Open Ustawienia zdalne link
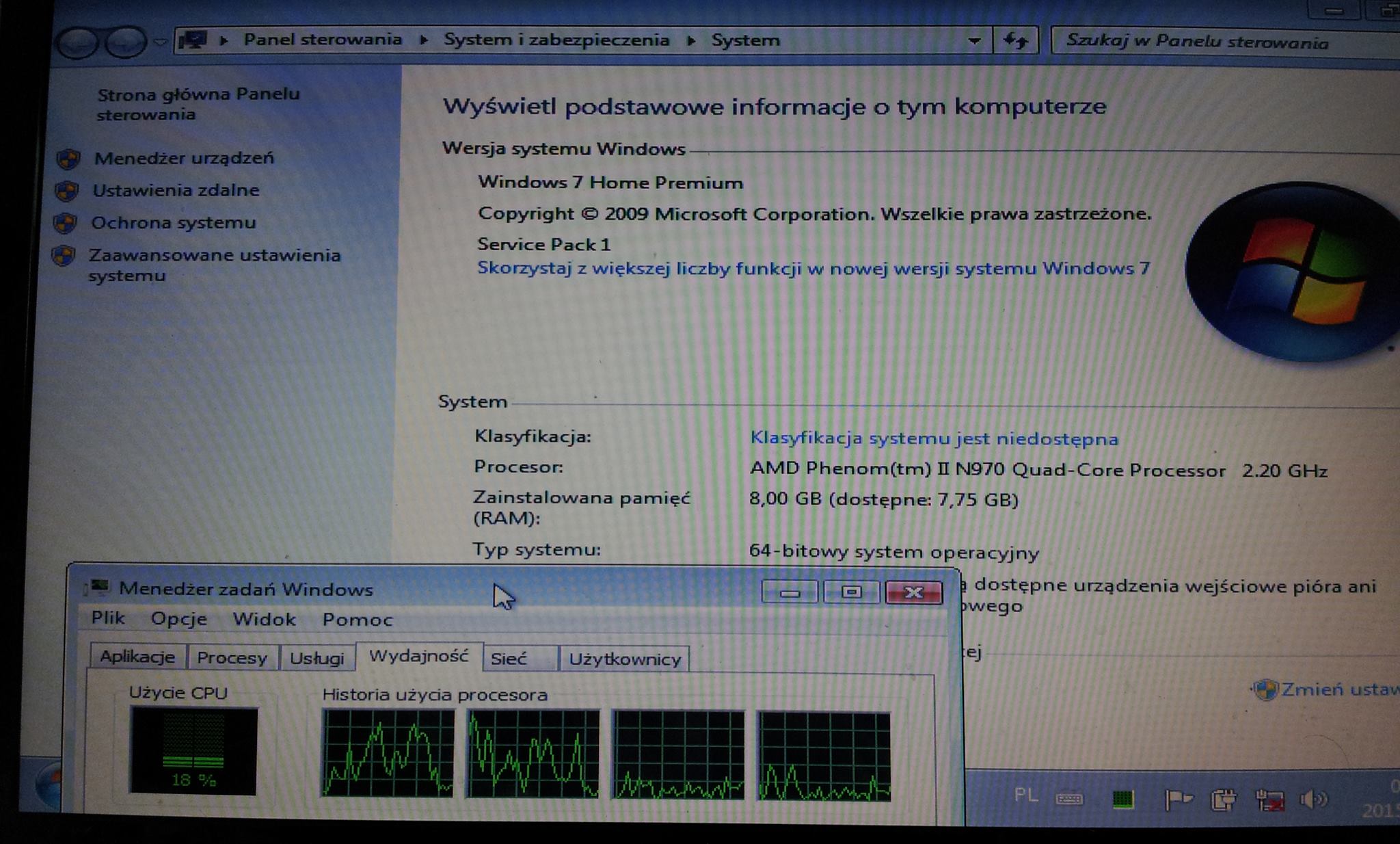The width and height of the screenshot is (1400, 844). 176,190
